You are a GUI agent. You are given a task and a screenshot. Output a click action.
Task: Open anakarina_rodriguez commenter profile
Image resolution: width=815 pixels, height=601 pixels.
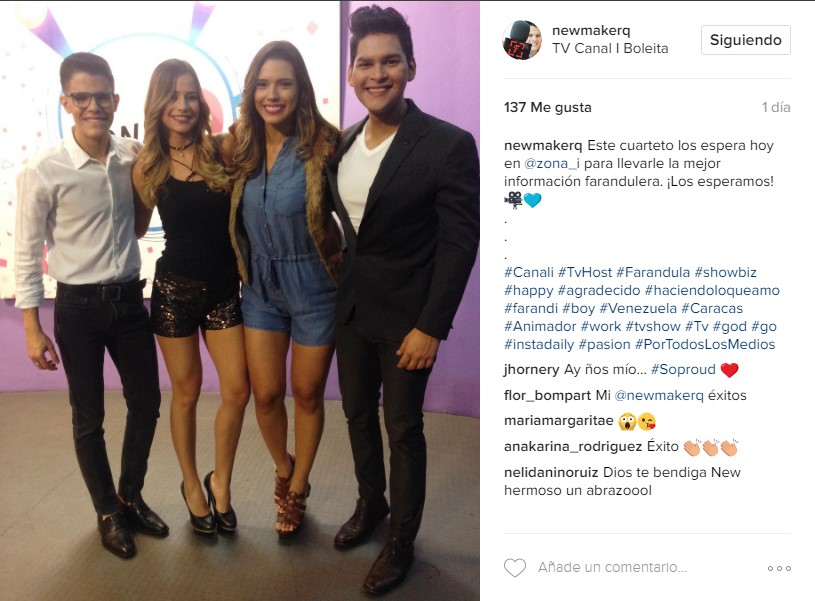coord(573,447)
